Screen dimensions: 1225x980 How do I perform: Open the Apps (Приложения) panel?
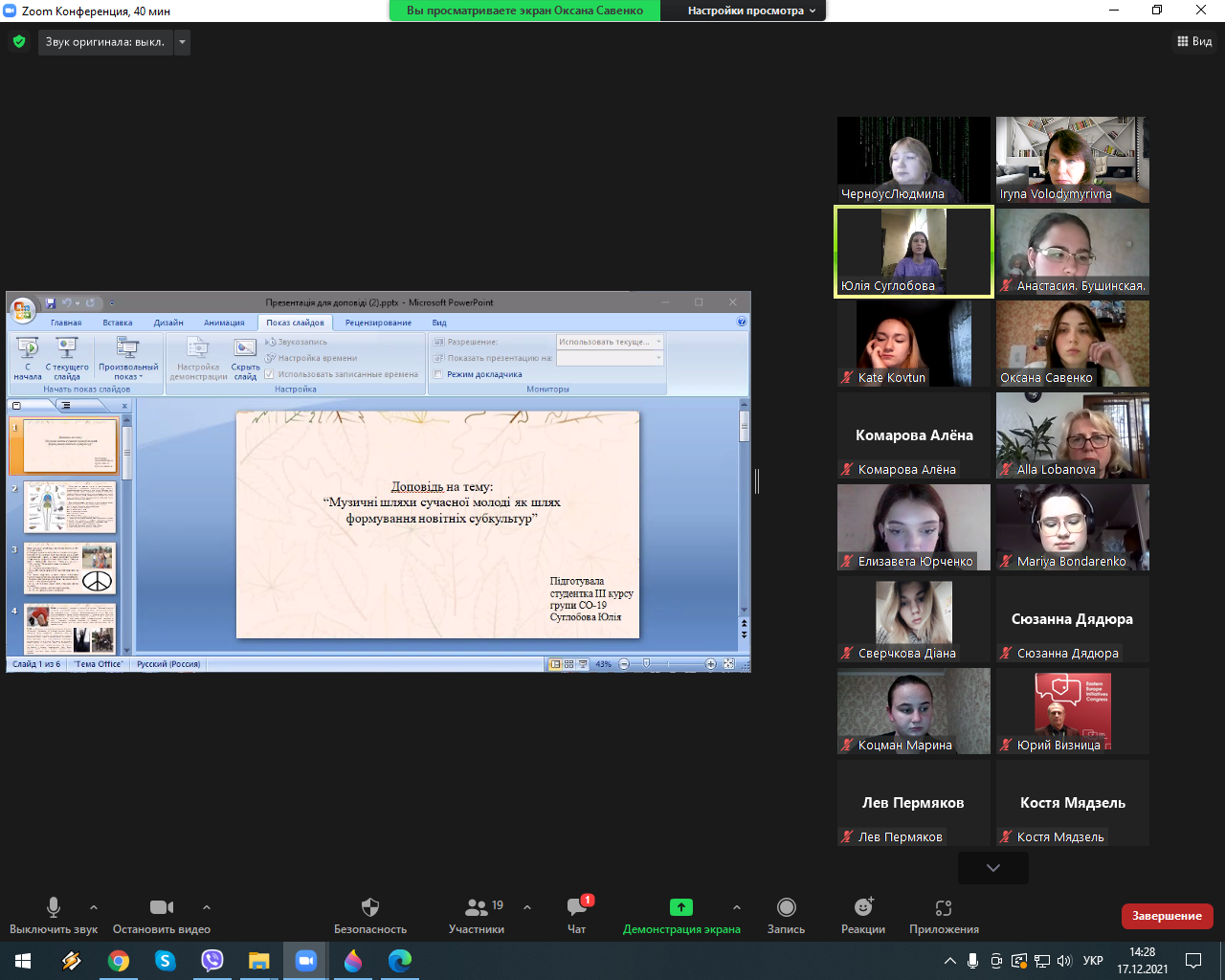944,916
